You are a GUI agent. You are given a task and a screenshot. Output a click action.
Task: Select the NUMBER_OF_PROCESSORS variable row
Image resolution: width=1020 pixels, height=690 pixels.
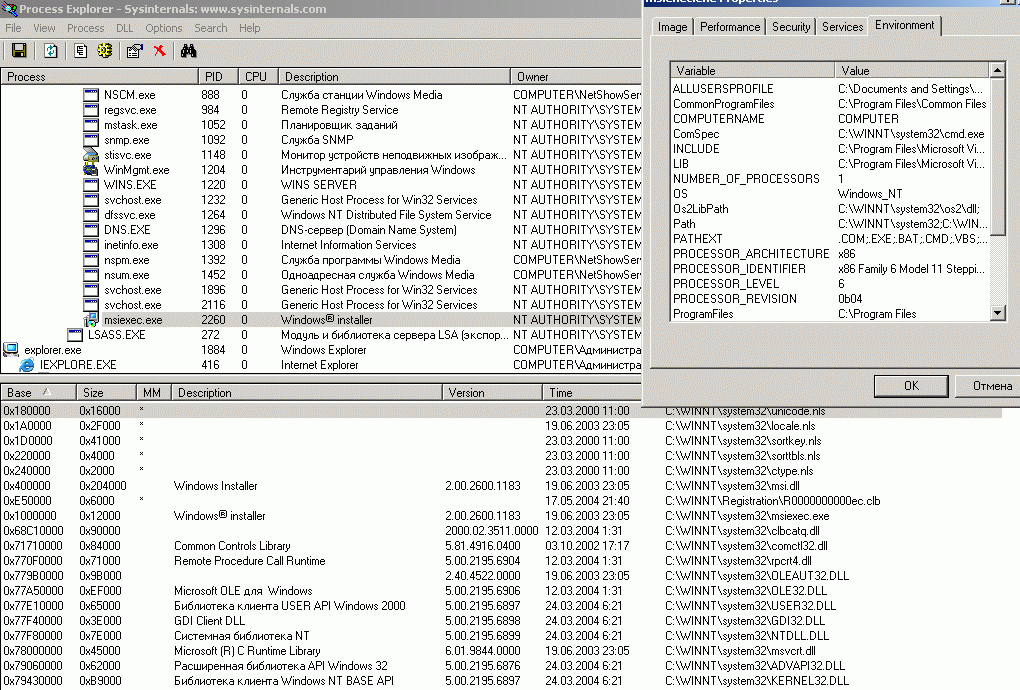click(829, 179)
